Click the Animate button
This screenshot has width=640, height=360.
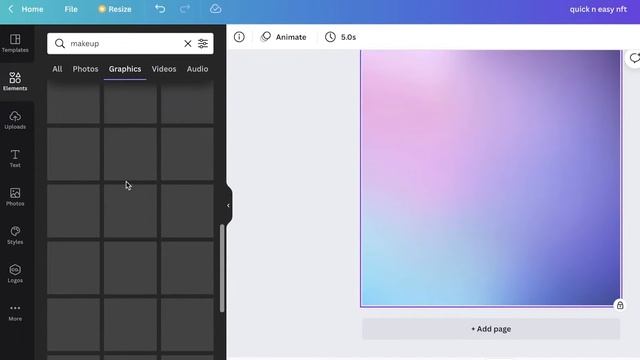[x=284, y=37]
